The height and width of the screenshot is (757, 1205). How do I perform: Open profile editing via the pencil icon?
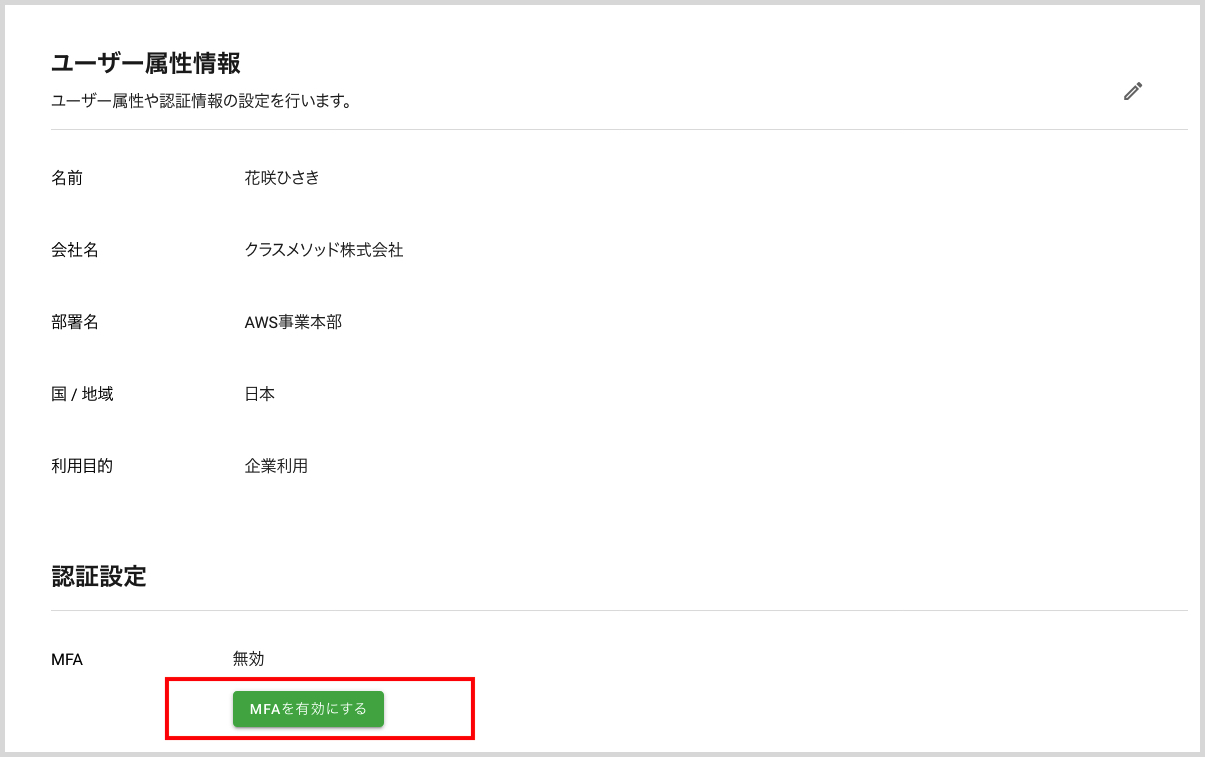(x=1132, y=91)
